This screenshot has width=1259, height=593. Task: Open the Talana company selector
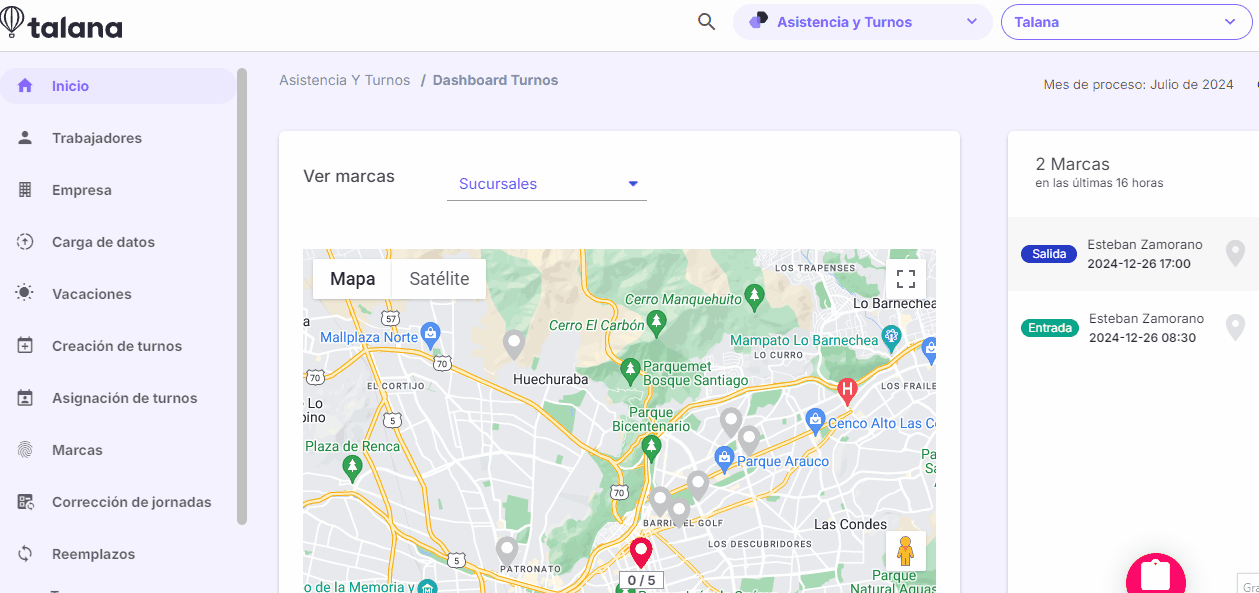pyautogui.click(x=1125, y=22)
